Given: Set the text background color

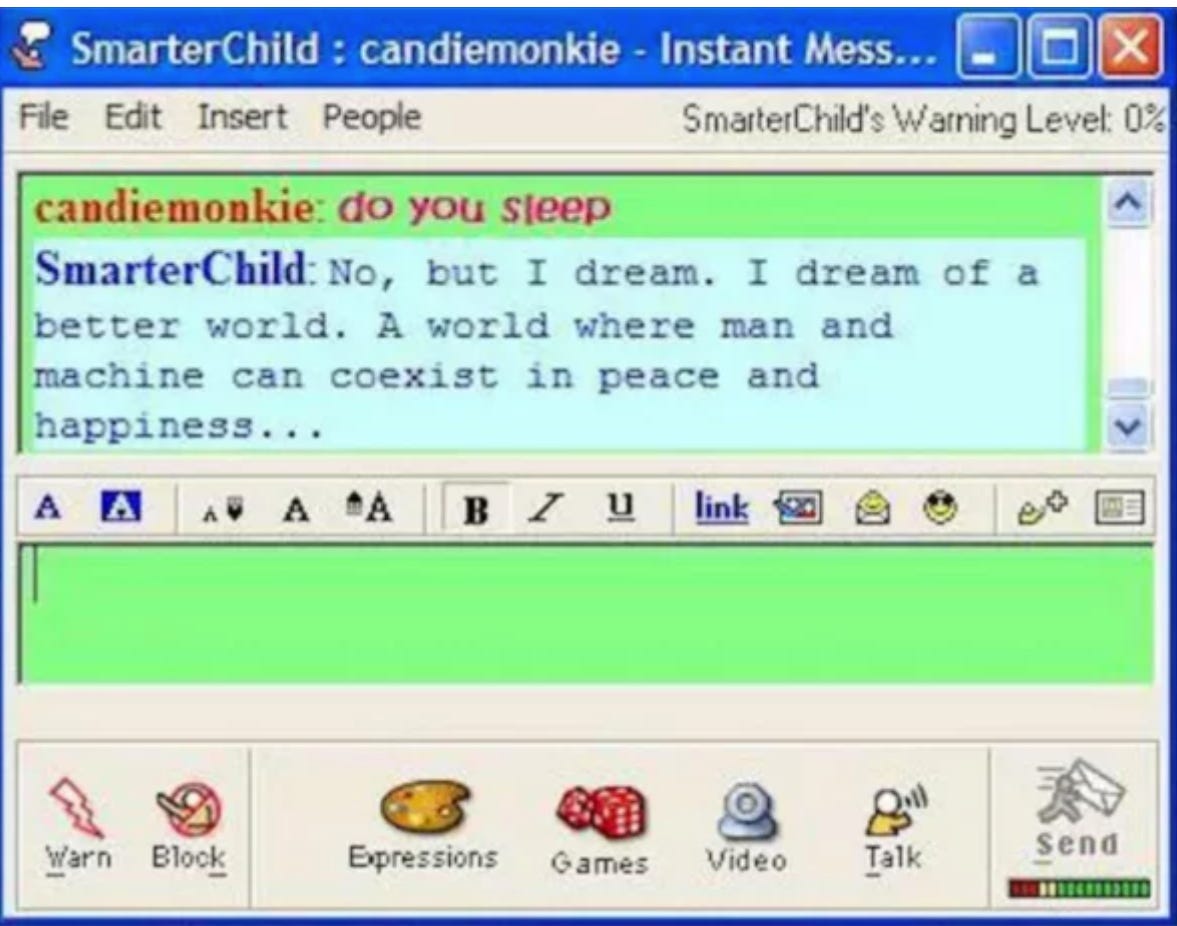Looking at the screenshot, I should [121, 507].
